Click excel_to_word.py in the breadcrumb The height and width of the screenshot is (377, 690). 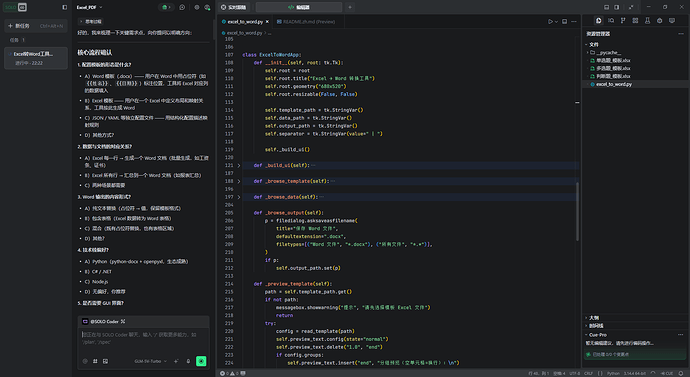[x=244, y=33]
